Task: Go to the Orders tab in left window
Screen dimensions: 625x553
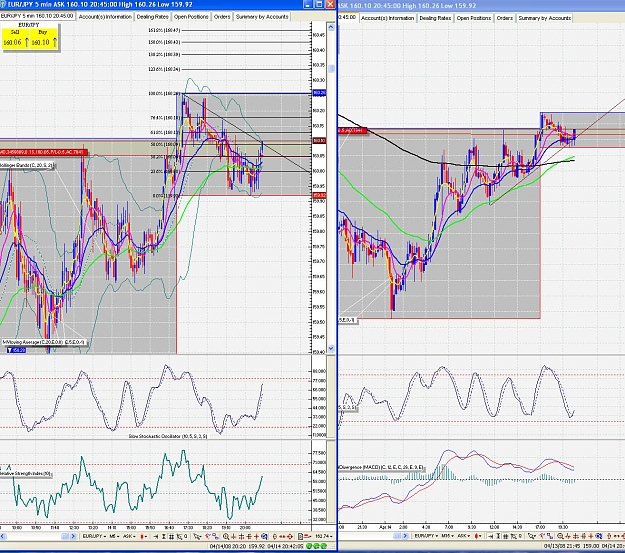Action: coord(222,17)
